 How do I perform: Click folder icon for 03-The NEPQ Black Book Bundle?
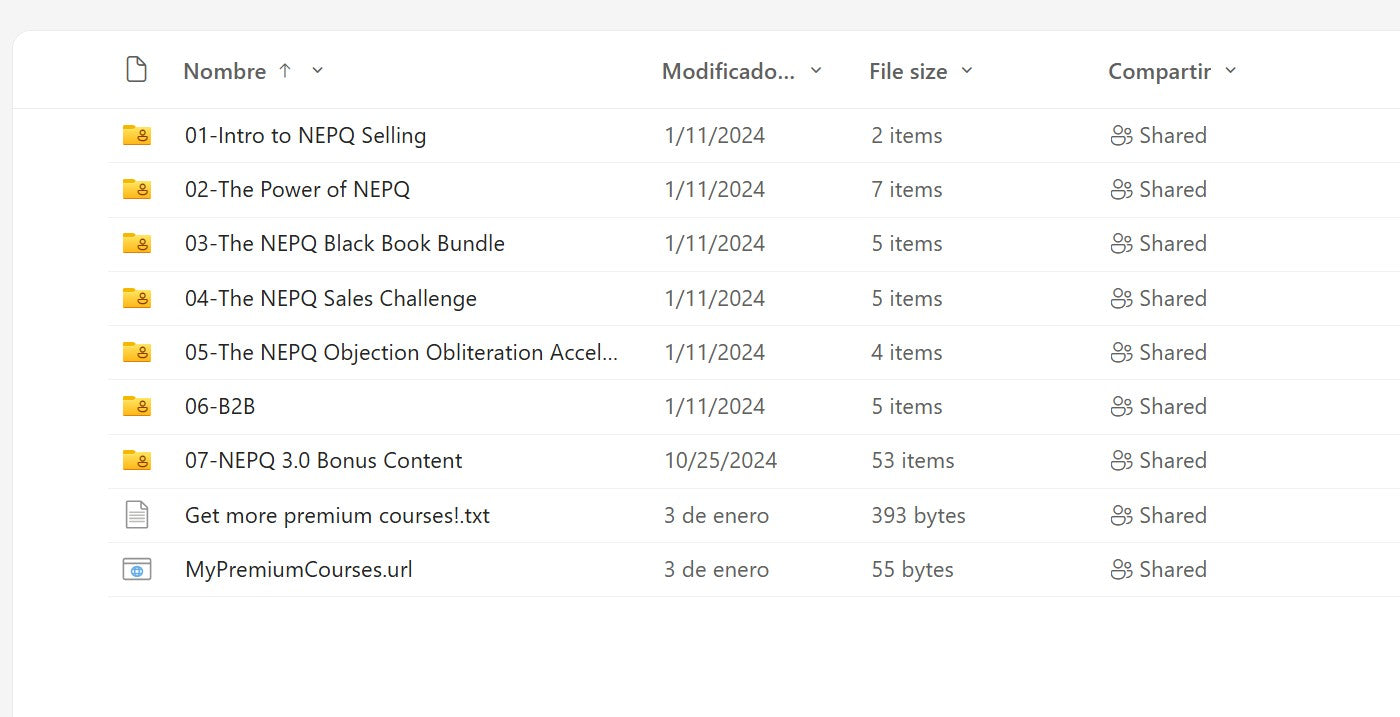click(x=137, y=243)
